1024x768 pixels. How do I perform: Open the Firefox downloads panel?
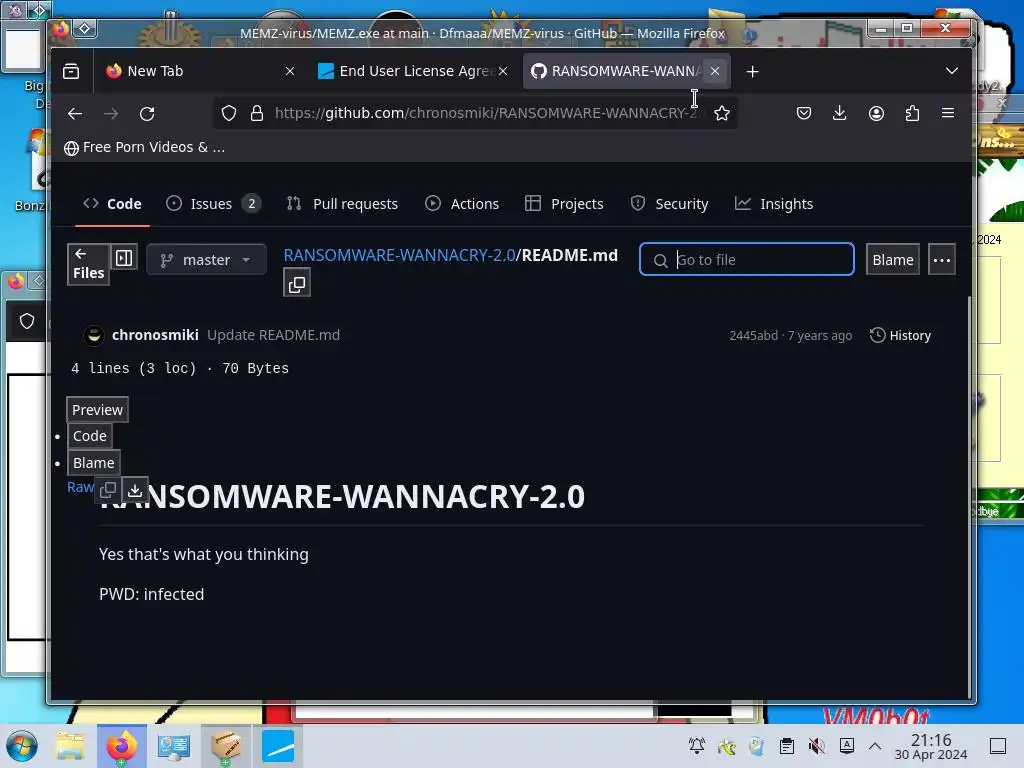coord(840,113)
